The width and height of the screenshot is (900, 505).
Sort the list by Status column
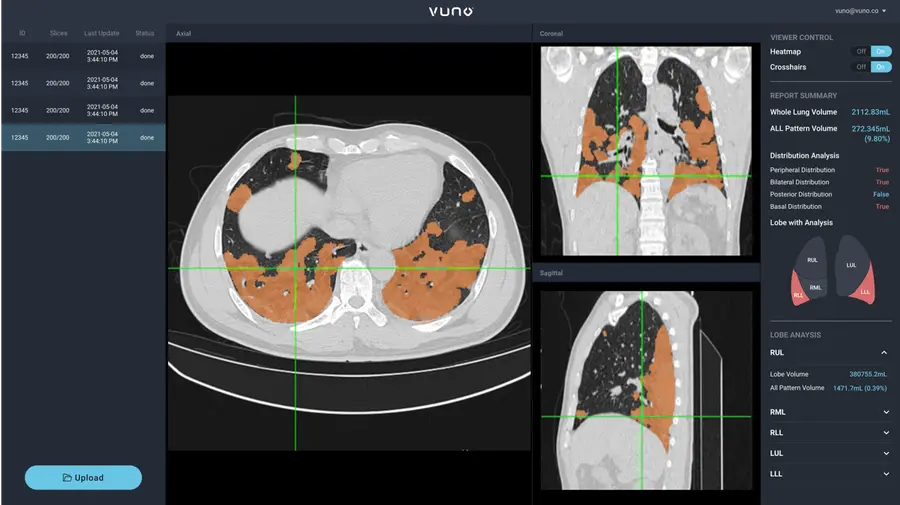point(145,33)
